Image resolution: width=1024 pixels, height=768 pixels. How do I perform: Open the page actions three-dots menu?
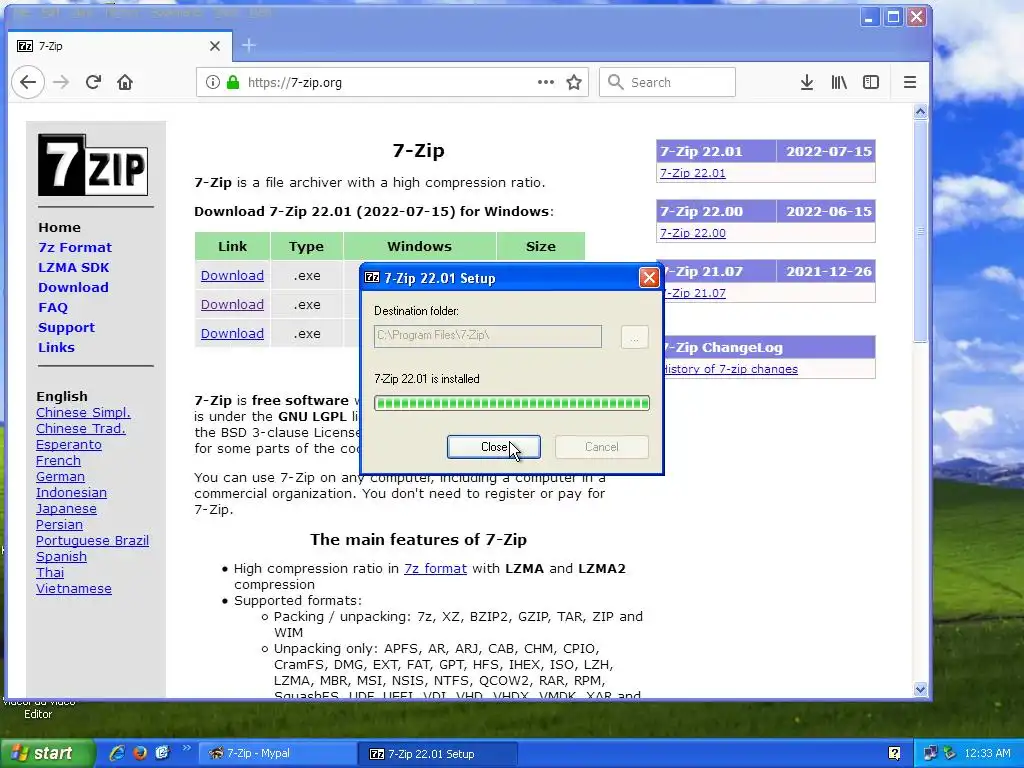pyautogui.click(x=546, y=82)
